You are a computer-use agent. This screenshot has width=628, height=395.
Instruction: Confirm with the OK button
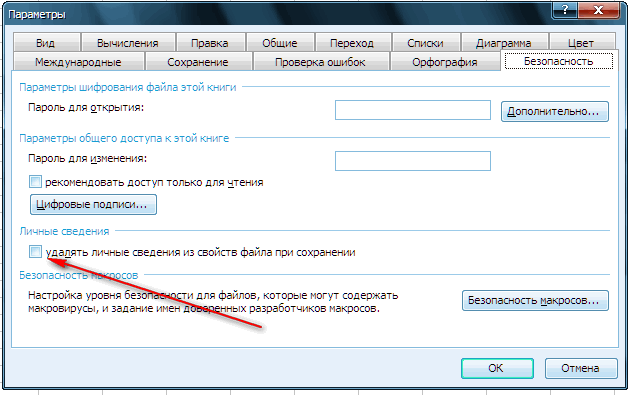497,368
